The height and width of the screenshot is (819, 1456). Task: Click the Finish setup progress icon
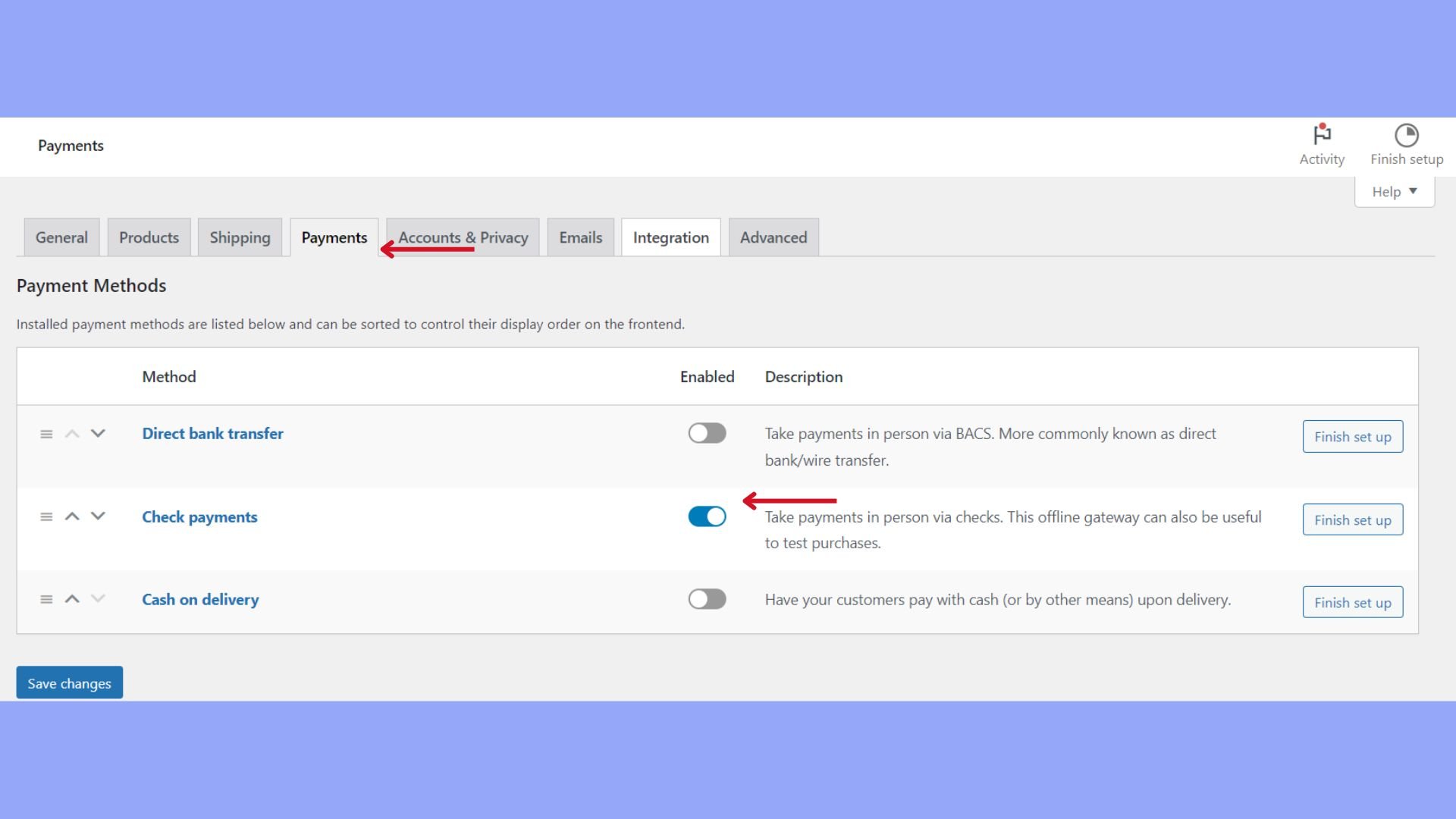click(1406, 136)
